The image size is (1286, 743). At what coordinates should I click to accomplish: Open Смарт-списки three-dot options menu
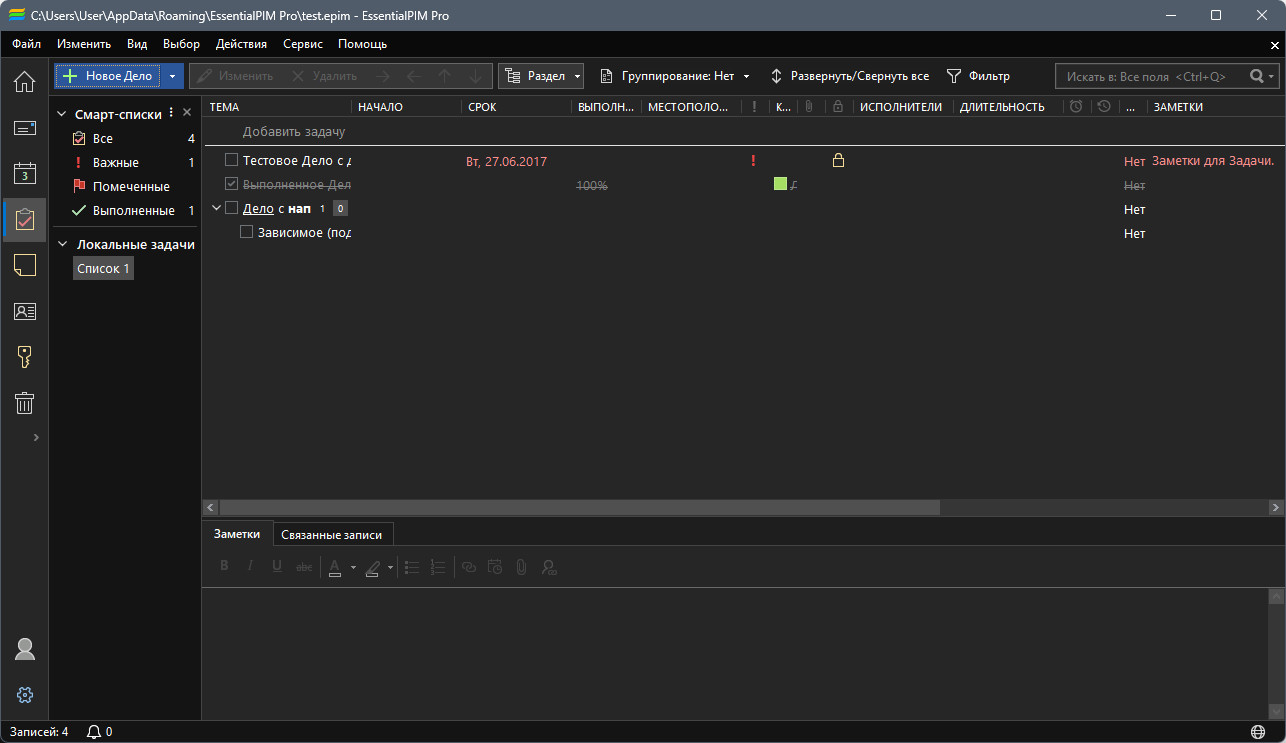[x=171, y=113]
